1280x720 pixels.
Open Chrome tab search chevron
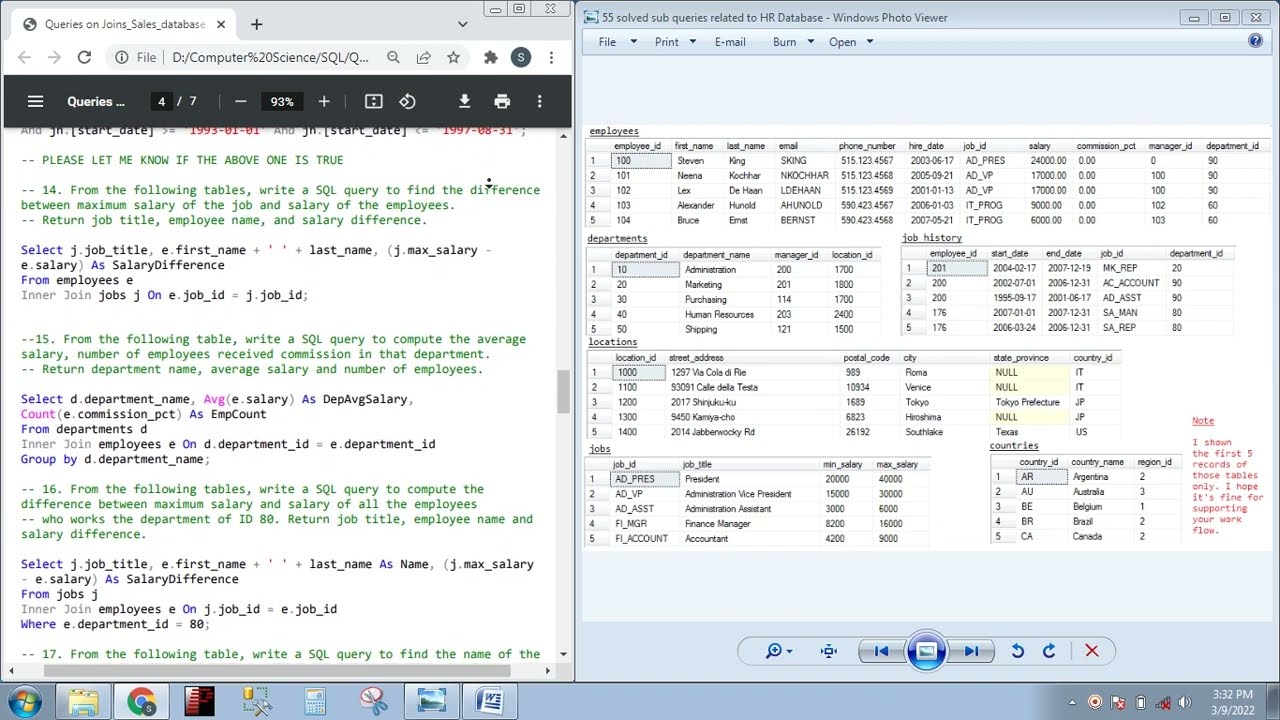462,24
